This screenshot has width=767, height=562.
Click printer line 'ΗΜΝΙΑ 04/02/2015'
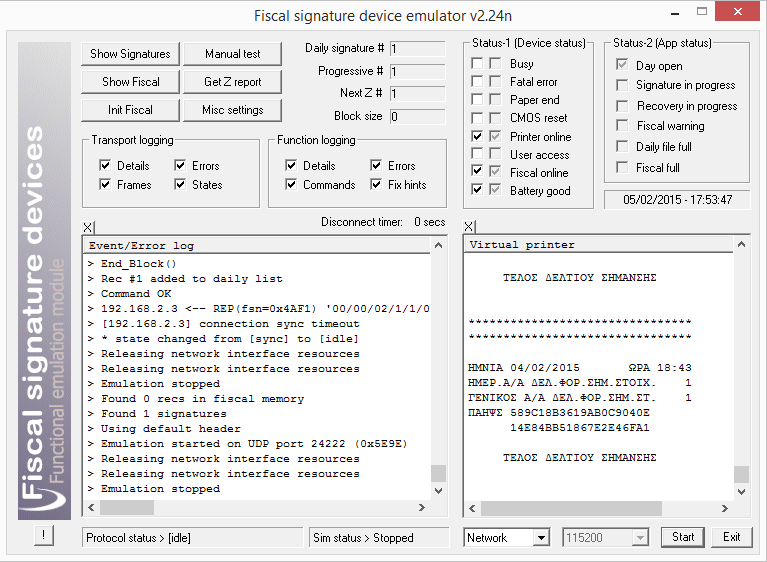(523, 368)
